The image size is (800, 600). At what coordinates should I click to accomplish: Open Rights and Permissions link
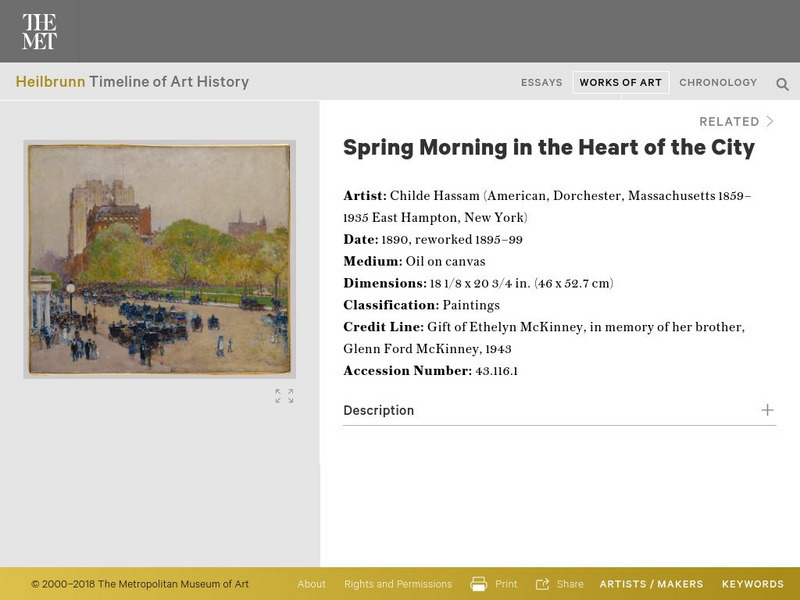pyautogui.click(x=398, y=584)
